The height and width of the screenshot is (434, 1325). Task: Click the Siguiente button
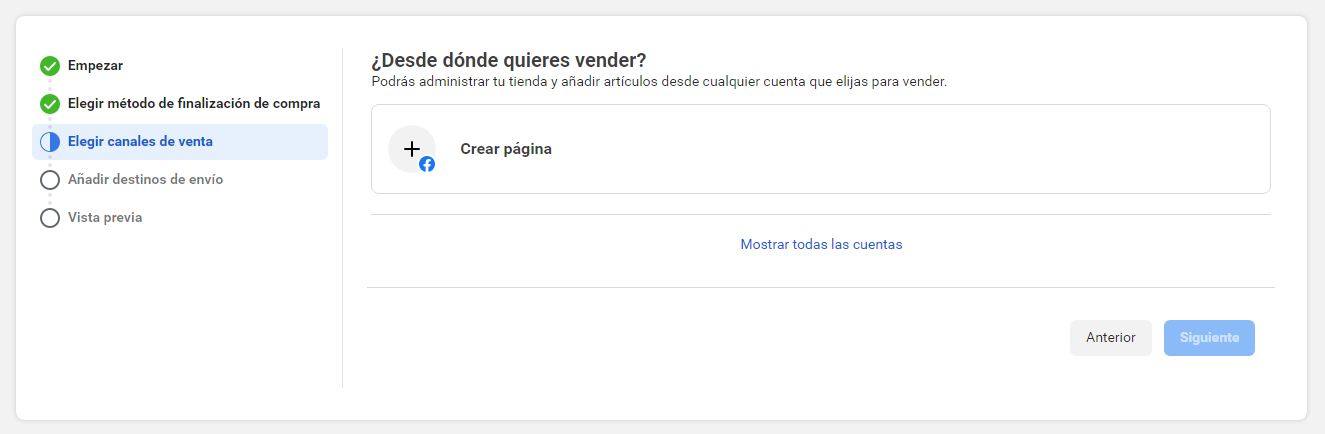pyautogui.click(x=1209, y=338)
